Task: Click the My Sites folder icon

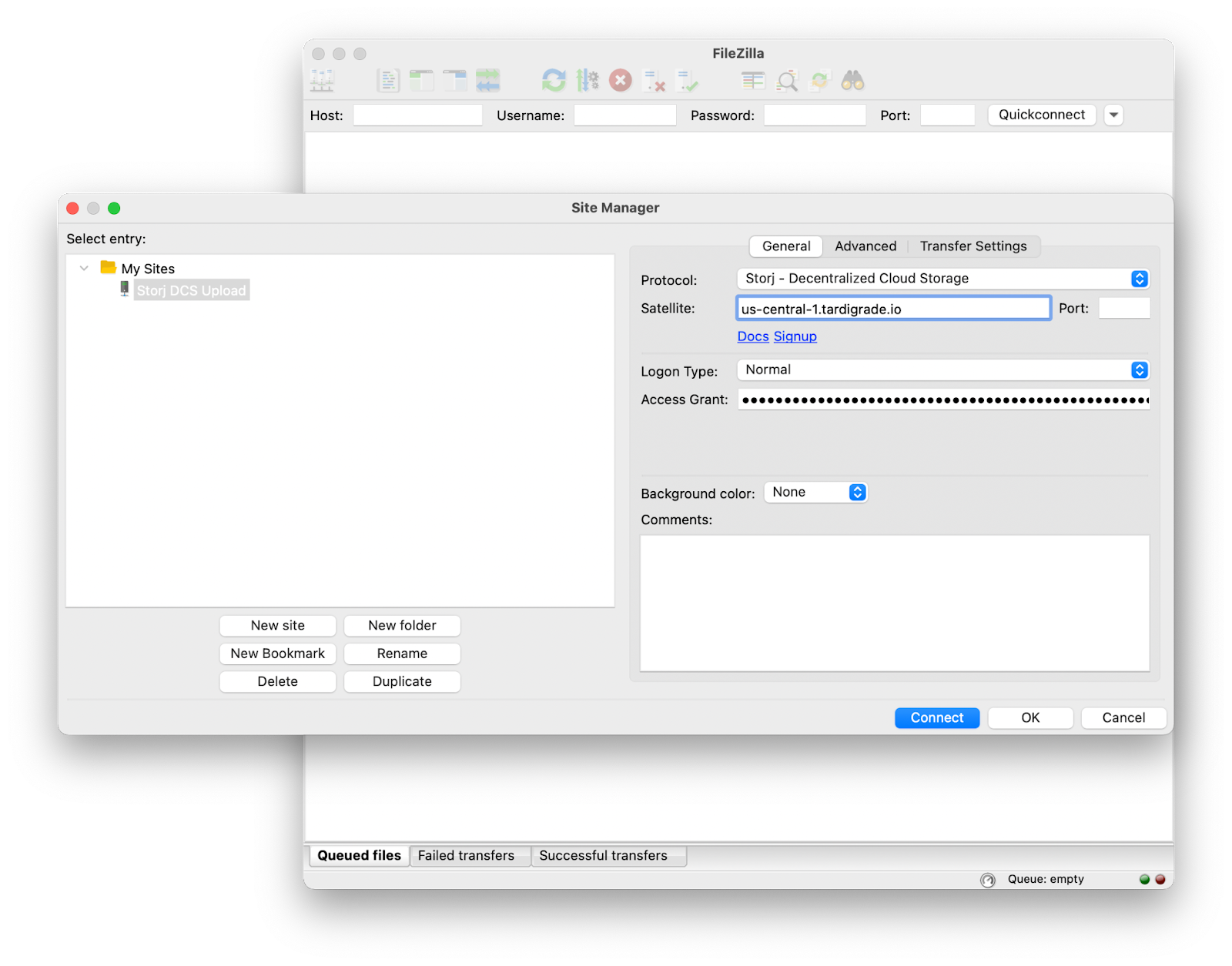Action: [x=108, y=267]
